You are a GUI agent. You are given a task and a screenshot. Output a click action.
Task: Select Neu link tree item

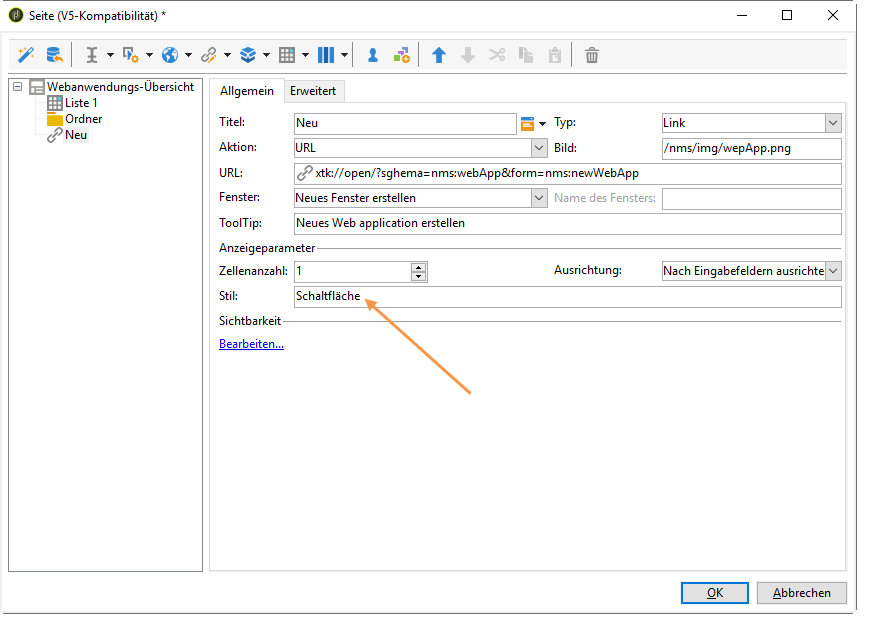(x=76, y=135)
